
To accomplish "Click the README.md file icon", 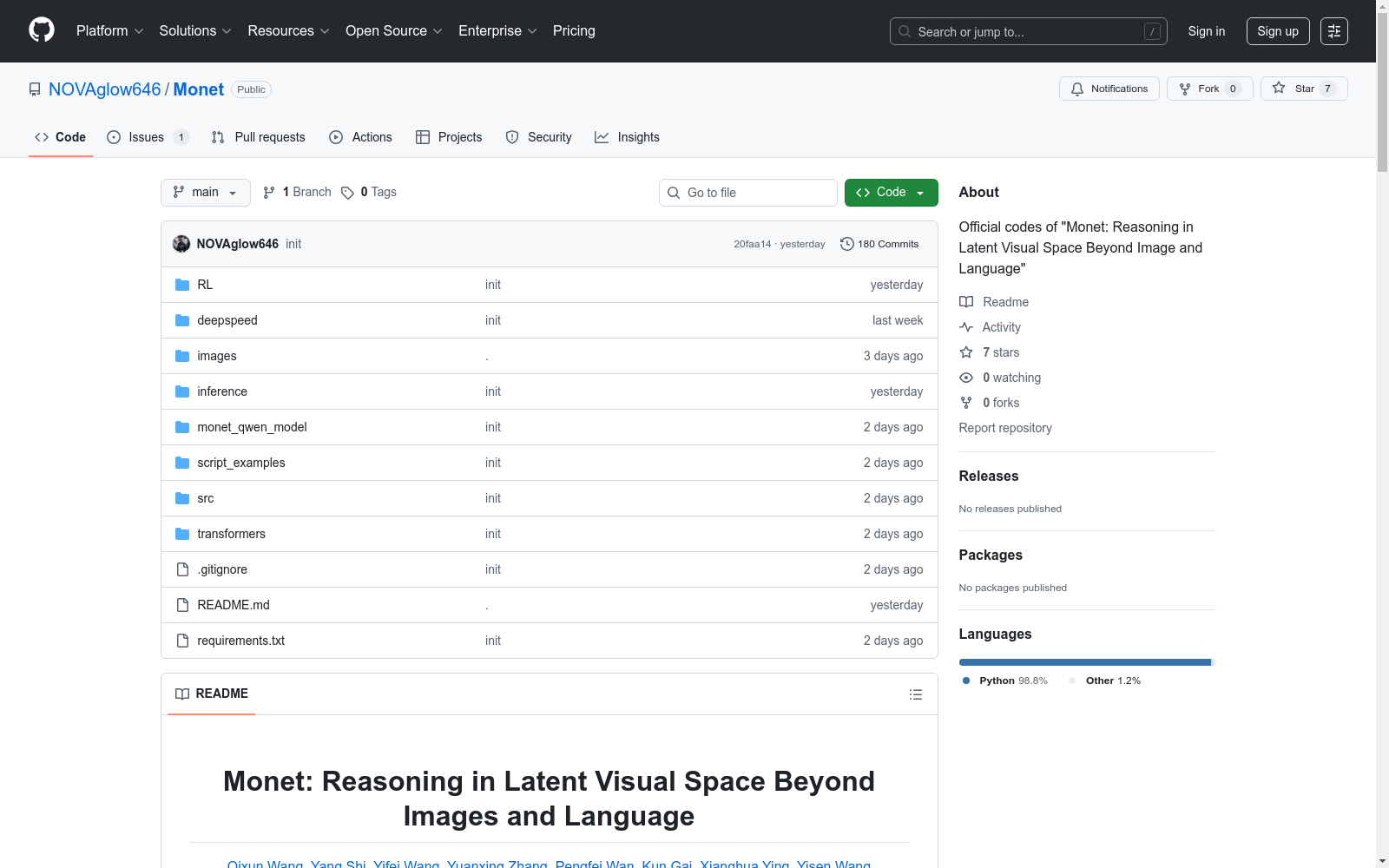I will pyautogui.click(x=182, y=605).
